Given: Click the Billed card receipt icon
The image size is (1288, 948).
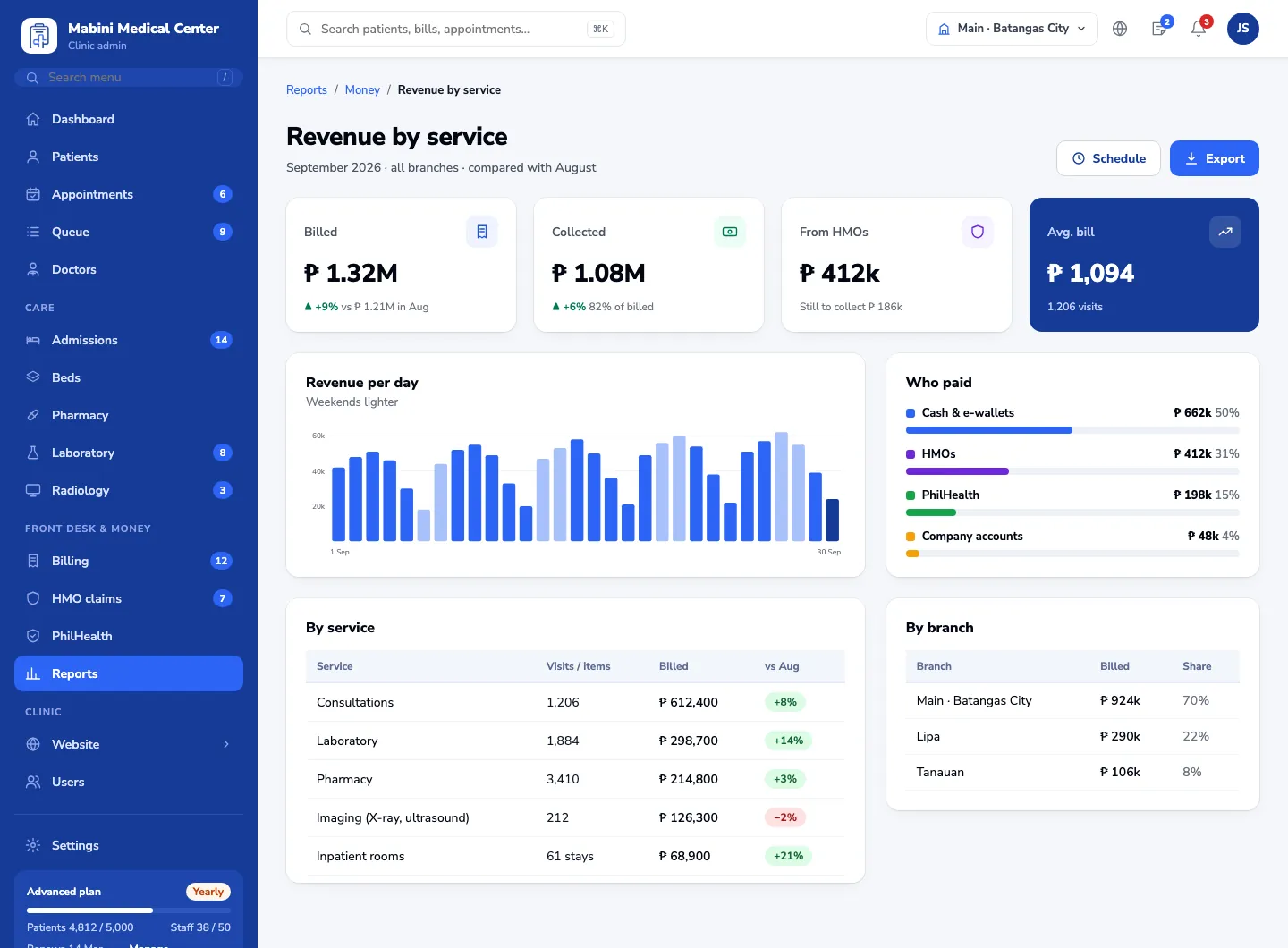Looking at the screenshot, I should coord(482,232).
